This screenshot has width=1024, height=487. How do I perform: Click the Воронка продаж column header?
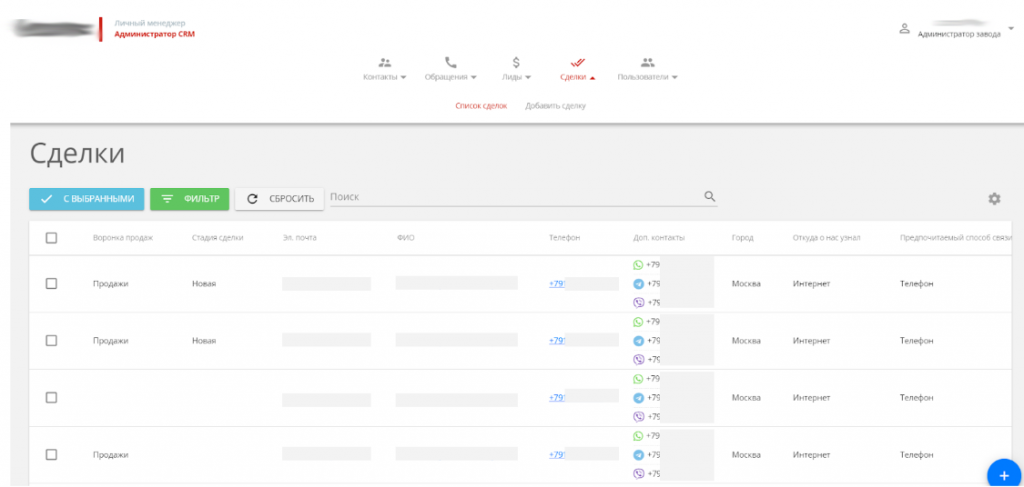coord(123,238)
